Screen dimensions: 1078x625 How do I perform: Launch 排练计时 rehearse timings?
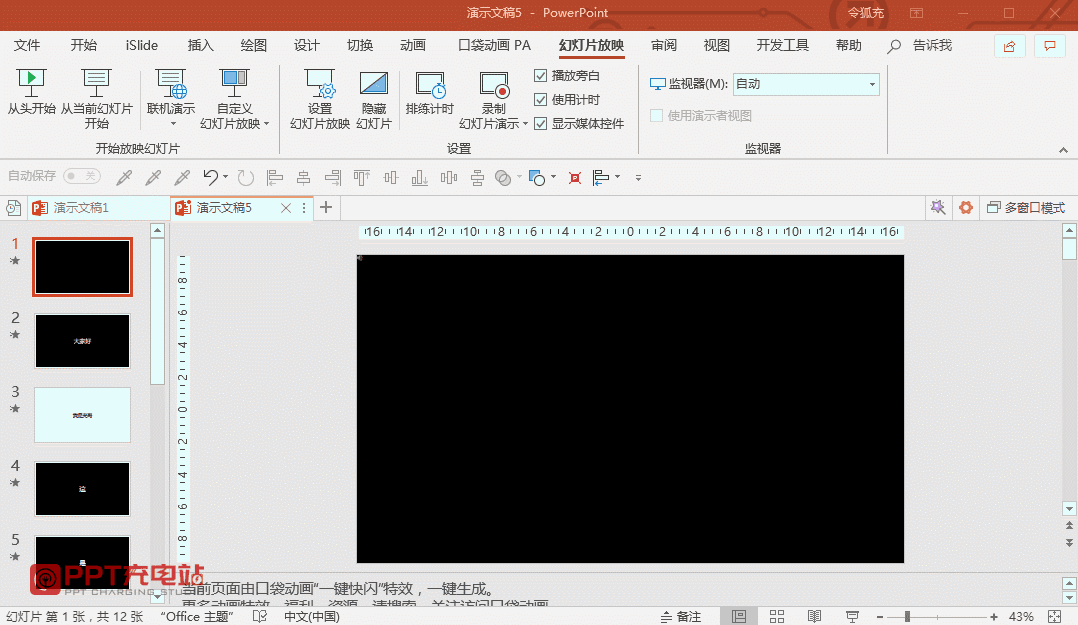coord(430,91)
